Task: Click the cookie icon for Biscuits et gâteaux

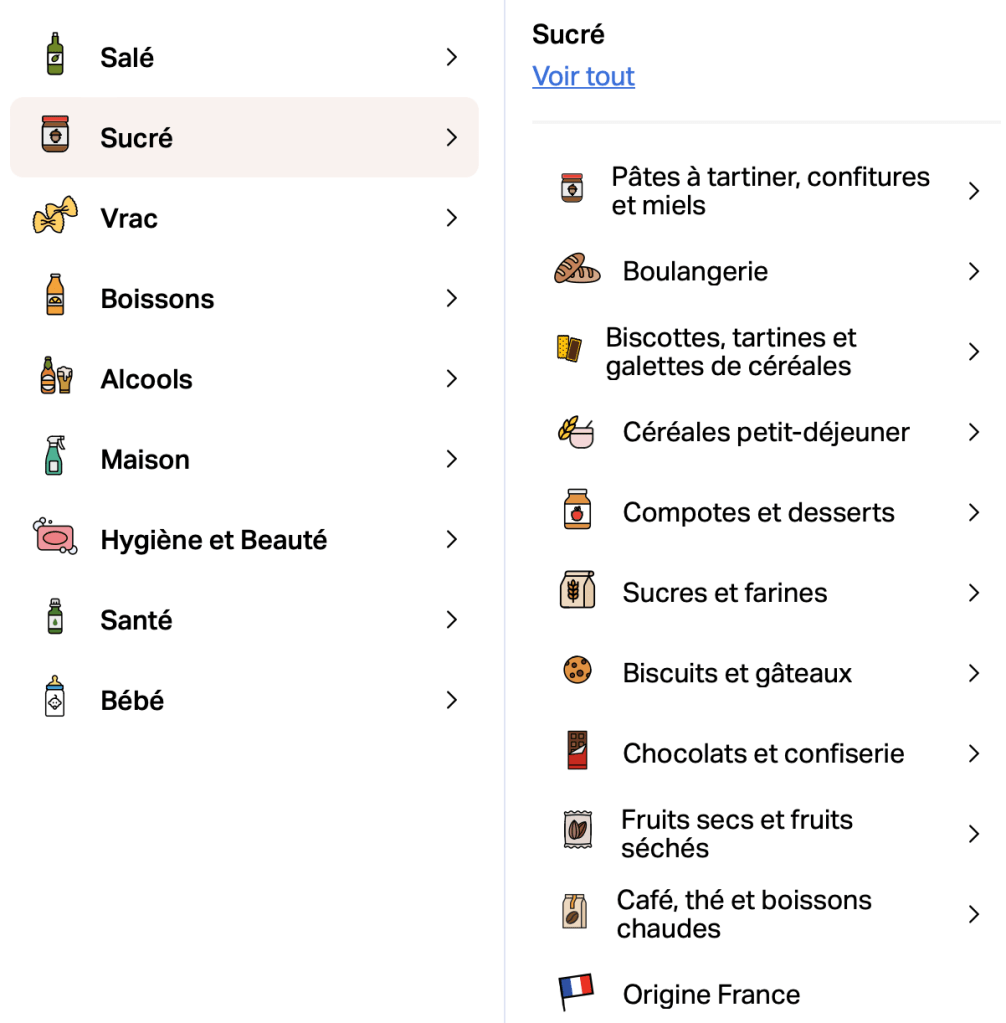Action: (x=577, y=670)
